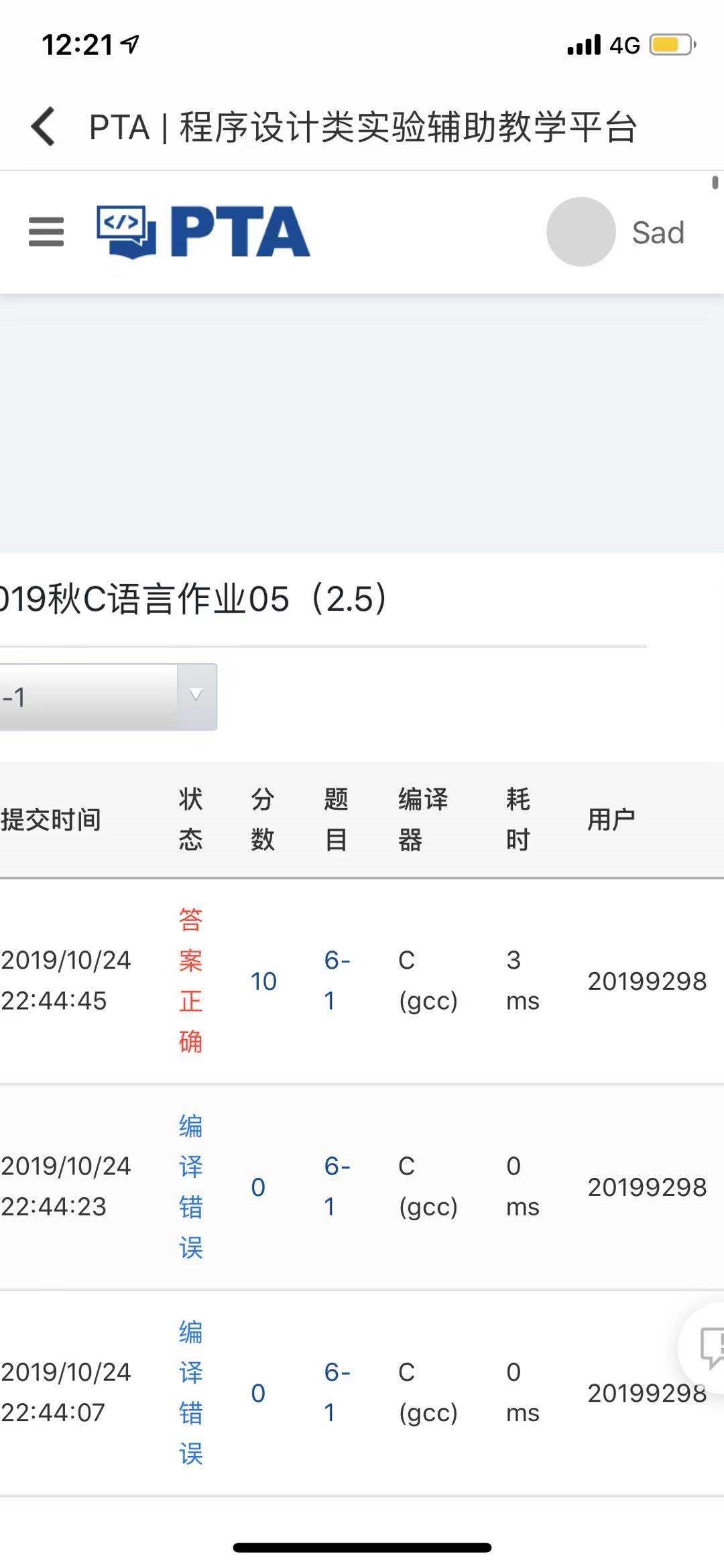Tap the gray user avatar
Screen dimensions: 724x1568
pos(581,232)
